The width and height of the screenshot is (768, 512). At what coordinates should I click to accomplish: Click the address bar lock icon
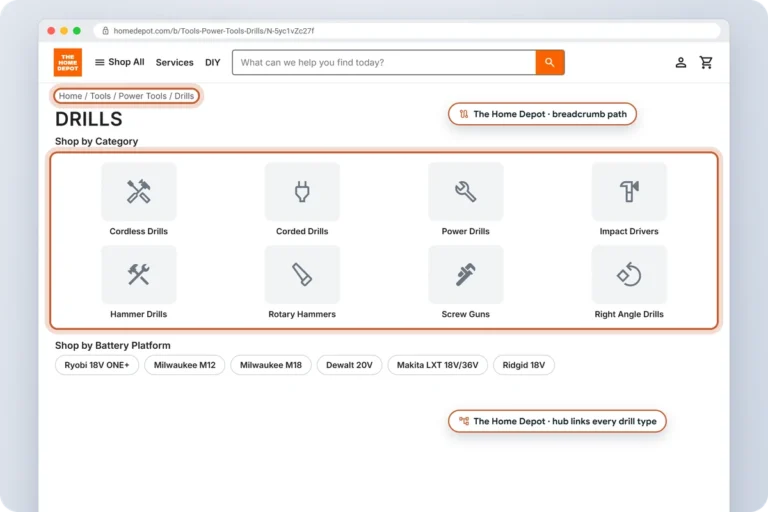click(x=105, y=31)
